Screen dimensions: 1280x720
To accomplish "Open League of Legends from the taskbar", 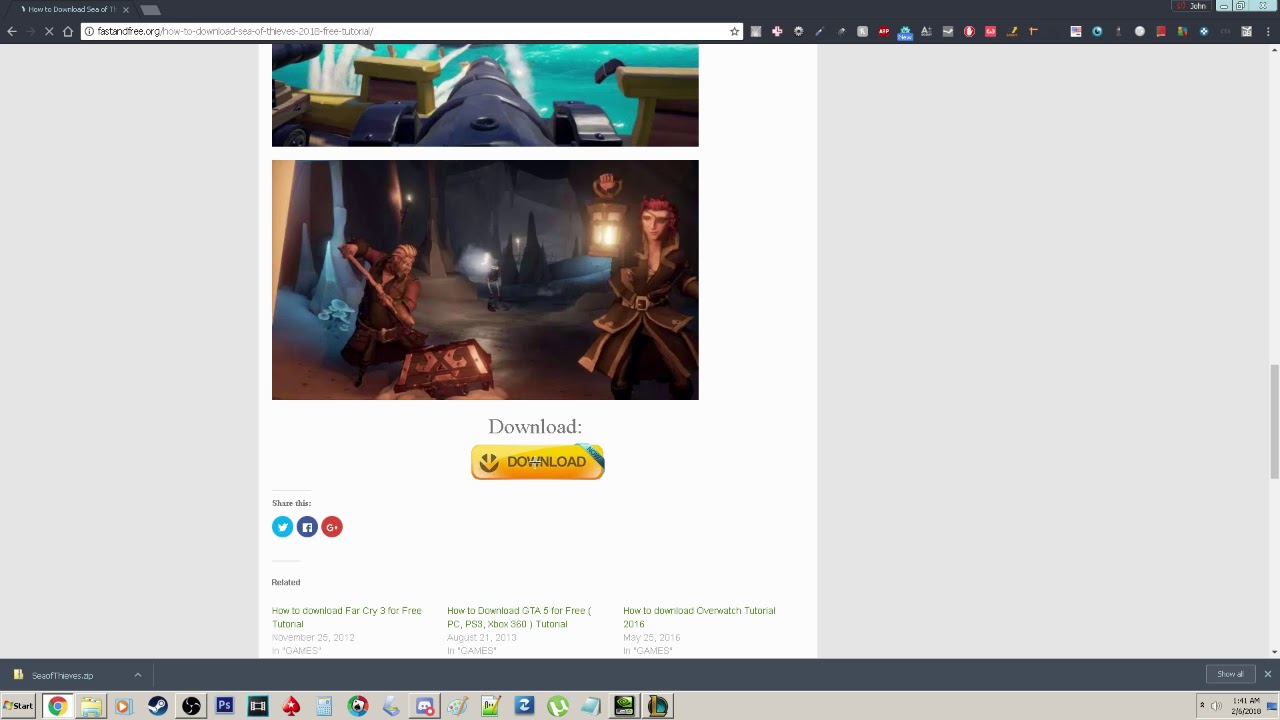I will tap(657, 706).
